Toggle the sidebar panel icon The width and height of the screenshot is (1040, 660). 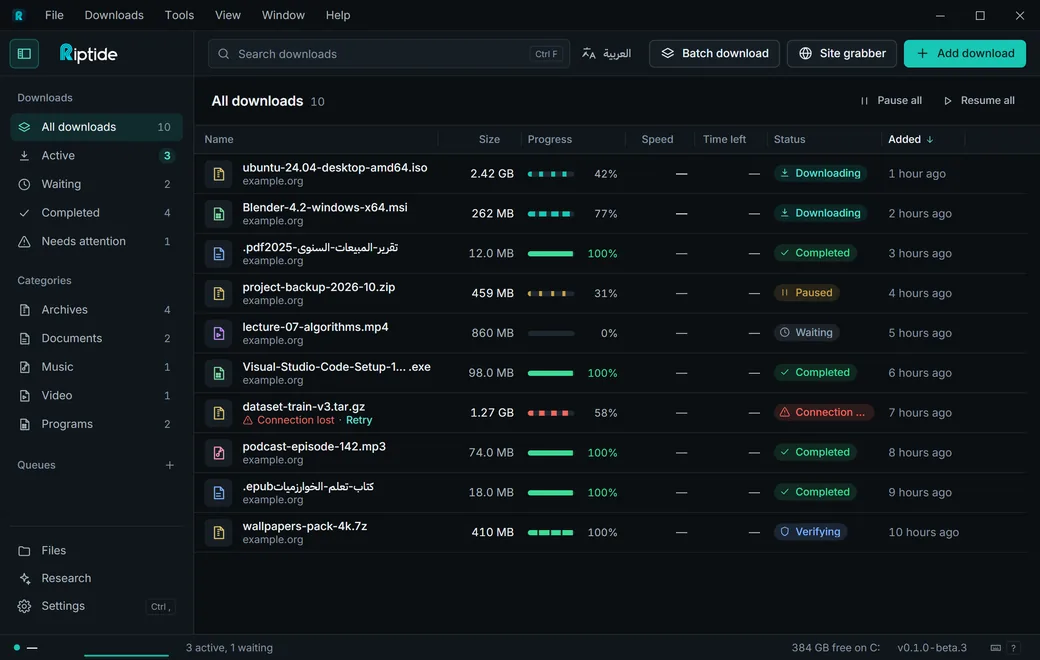[25, 54]
